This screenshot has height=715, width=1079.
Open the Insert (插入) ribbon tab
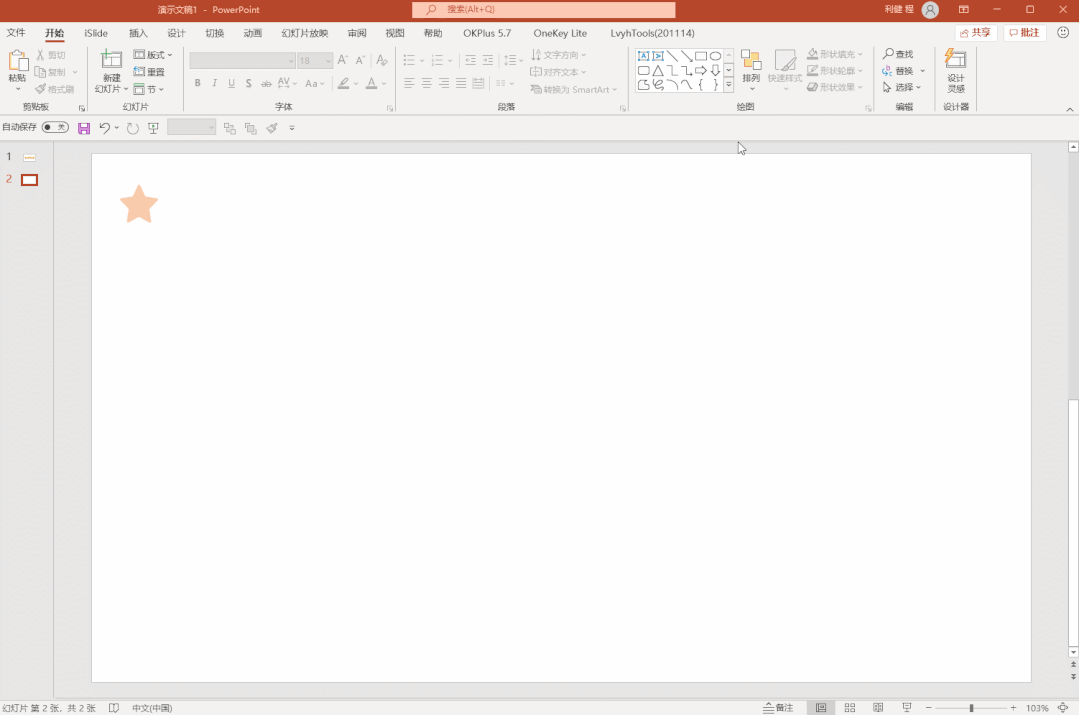138,33
